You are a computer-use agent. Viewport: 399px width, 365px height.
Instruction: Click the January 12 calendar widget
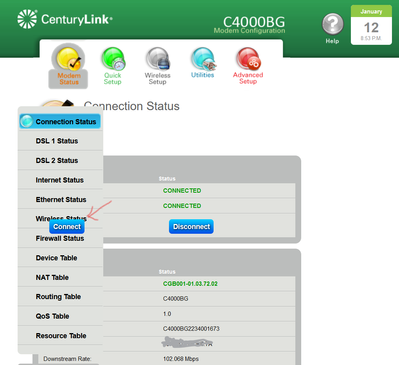click(x=371, y=25)
